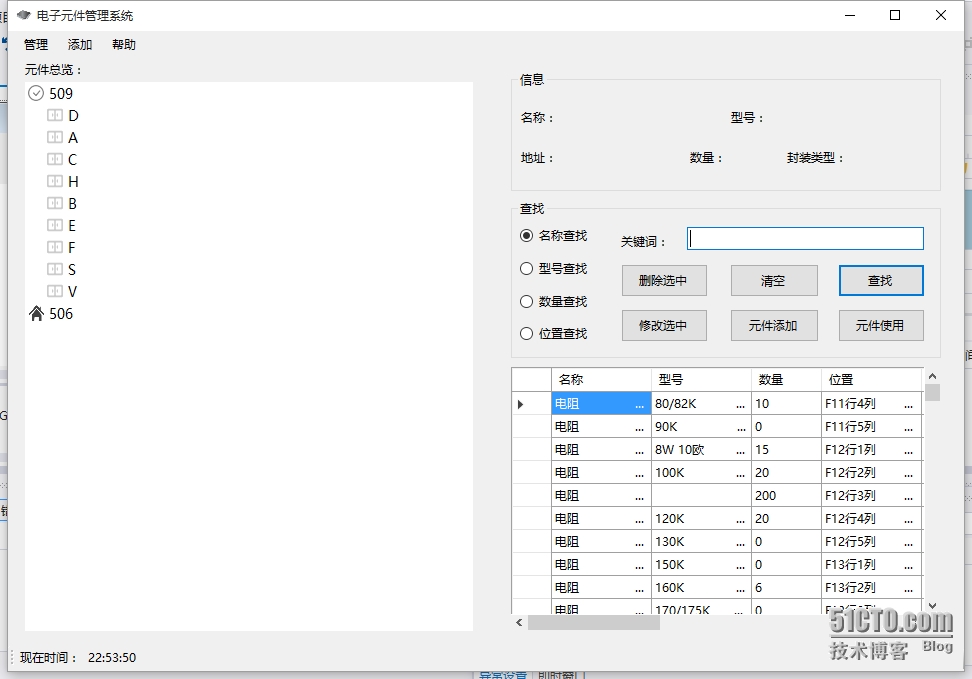Click the 修改选中 button
This screenshot has height=679, width=972.
click(664, 326)
